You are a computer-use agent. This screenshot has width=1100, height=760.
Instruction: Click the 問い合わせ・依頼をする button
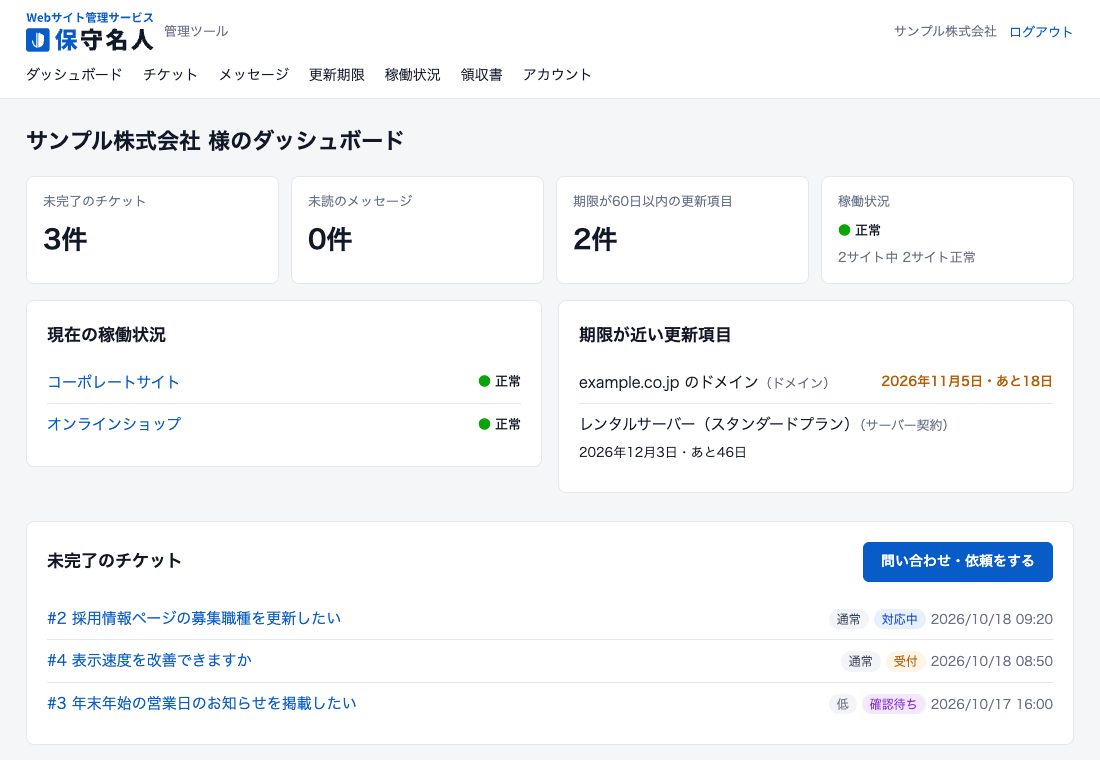[x=958, y=561]
